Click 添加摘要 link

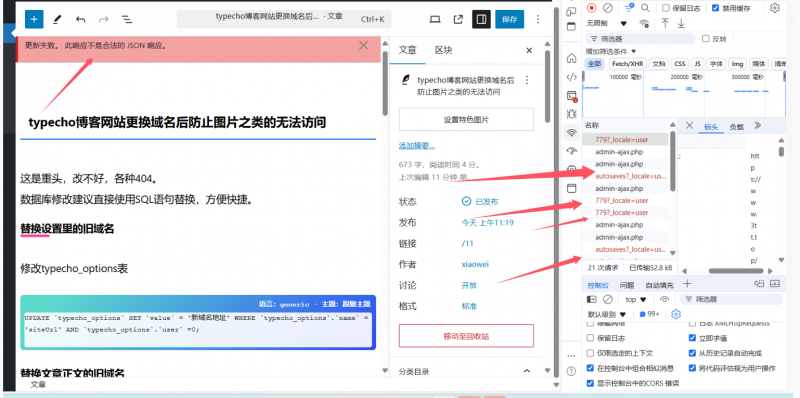(x=416, y=146)
